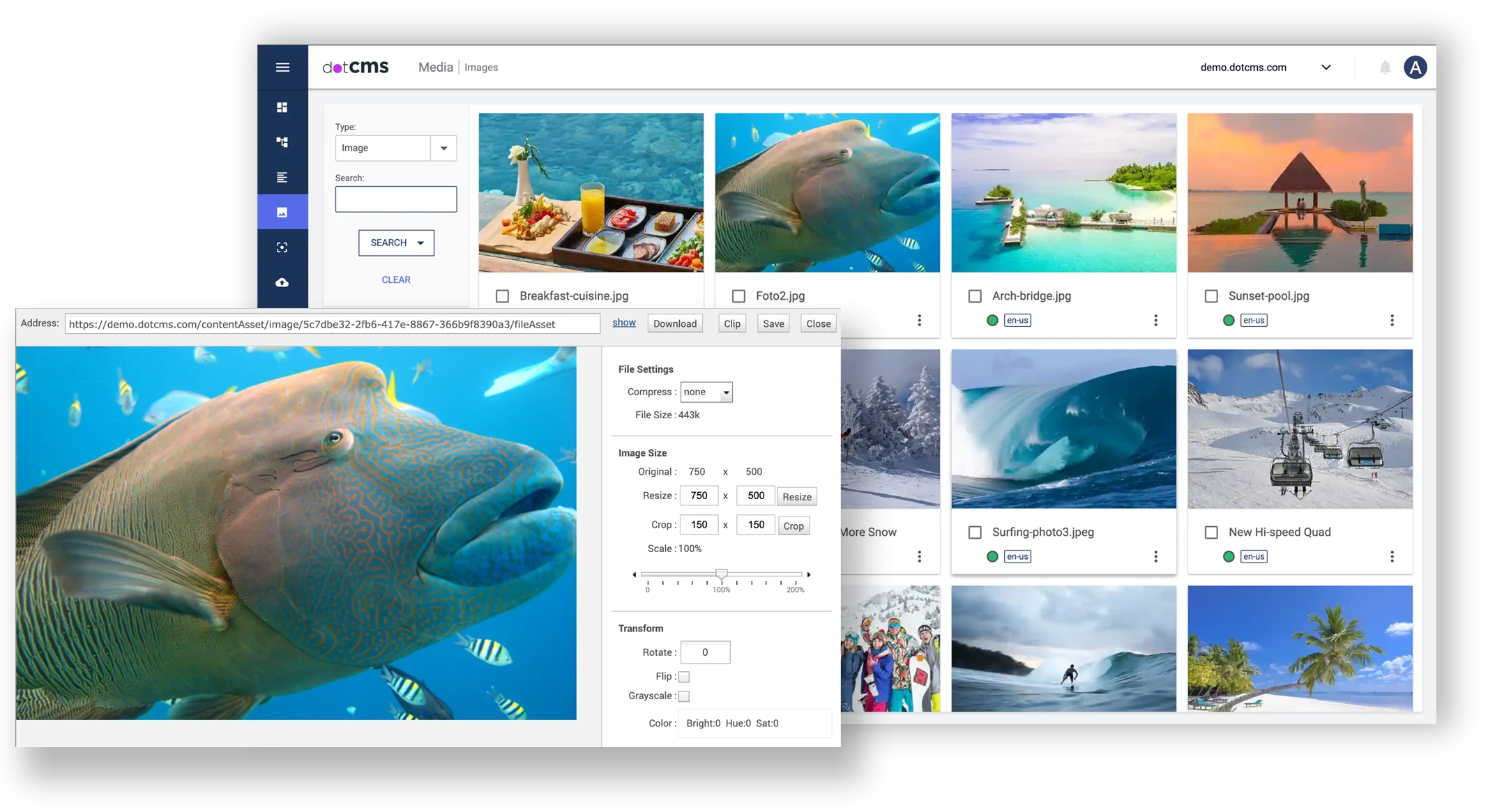Viewport: 1488px width, 812px height.
Task: Click the Scale slider handle
Action: [x=722, y=574]
